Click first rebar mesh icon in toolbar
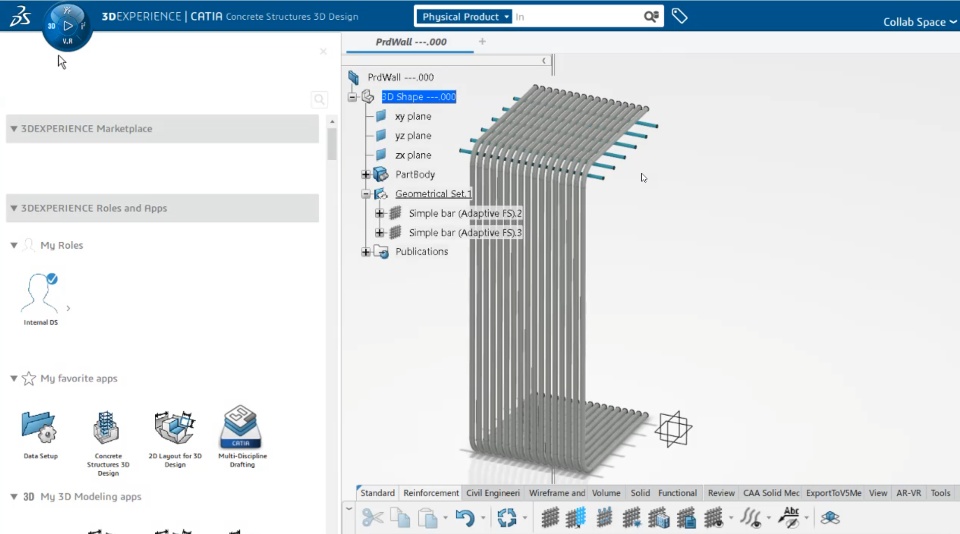The height and width of the screenshot is (534, 960). pos(550,518)
